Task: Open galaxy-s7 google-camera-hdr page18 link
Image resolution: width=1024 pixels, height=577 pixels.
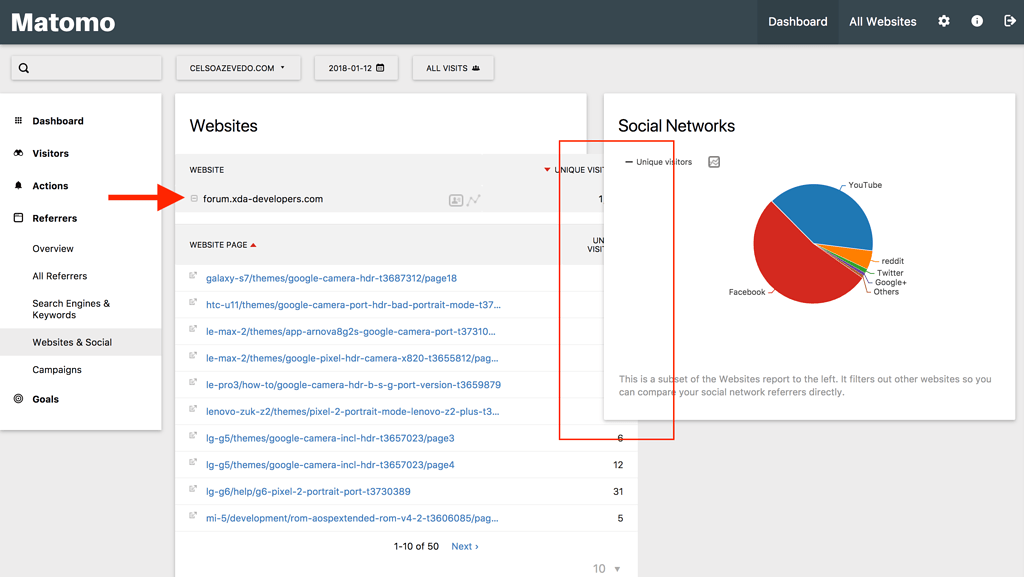Action: [331, 278]
